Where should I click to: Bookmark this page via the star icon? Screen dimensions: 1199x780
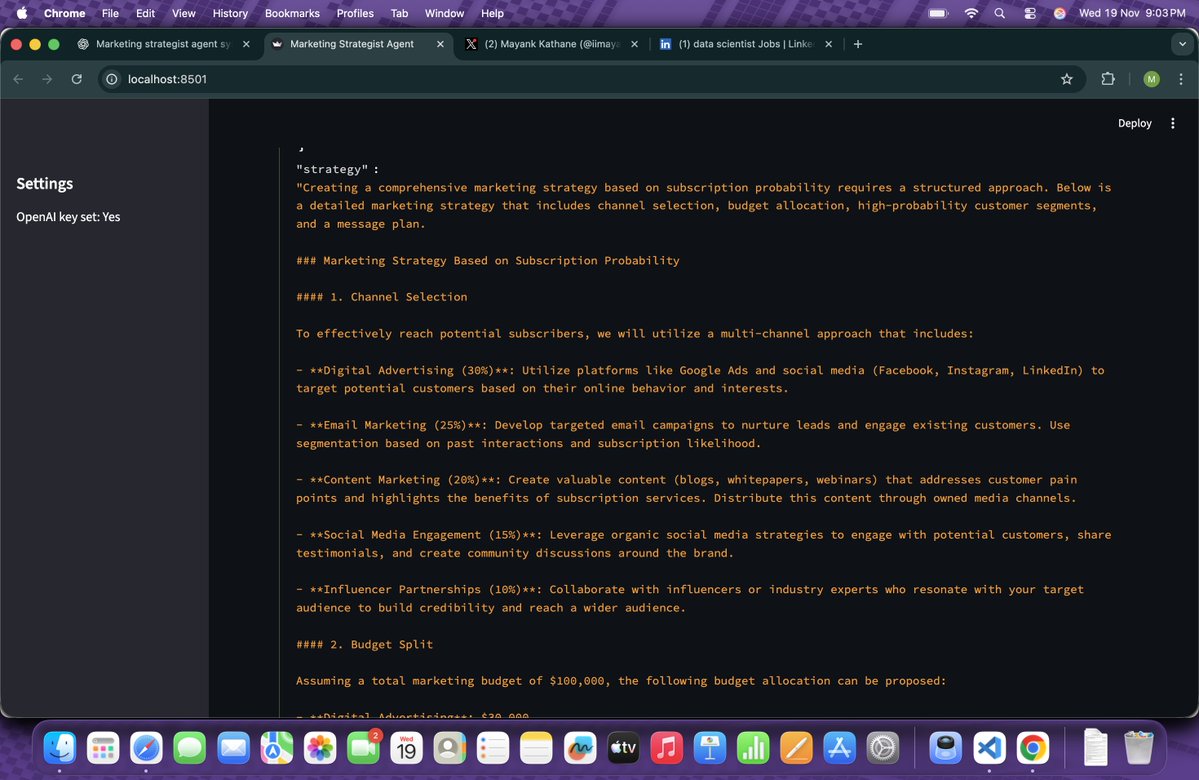(x=1066, y=79)
